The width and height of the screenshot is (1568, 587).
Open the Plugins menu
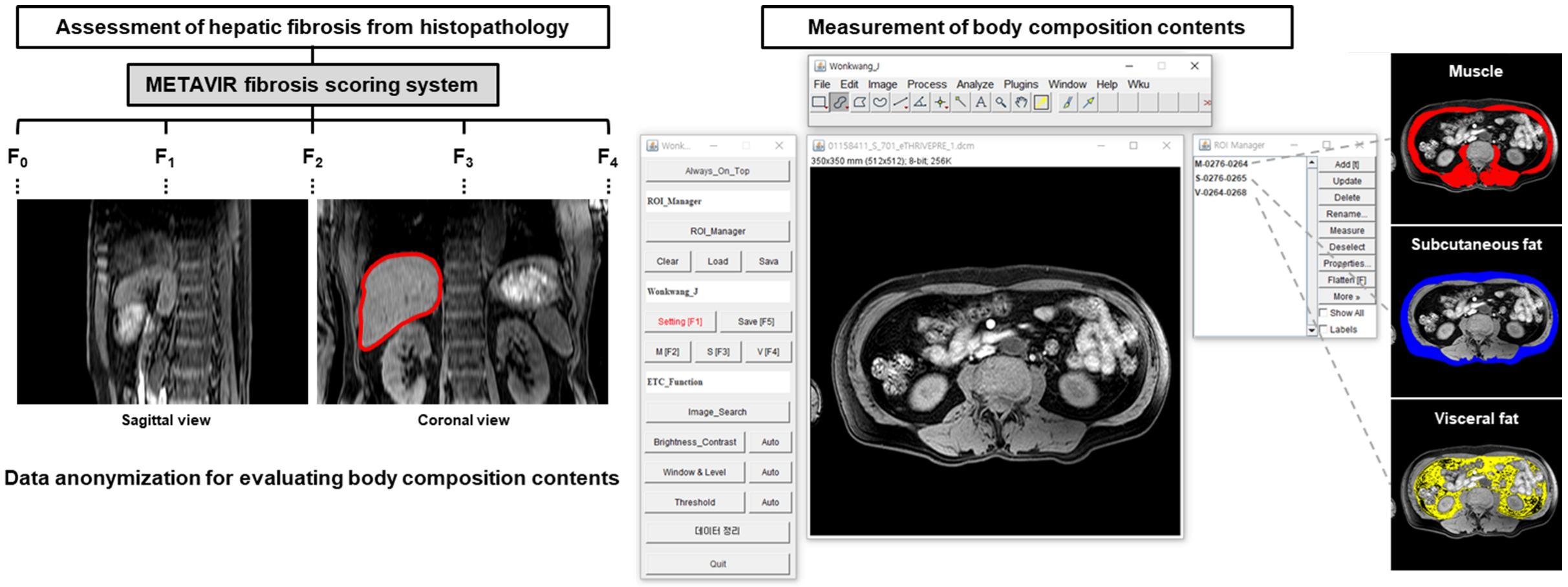click(1020, 85)
